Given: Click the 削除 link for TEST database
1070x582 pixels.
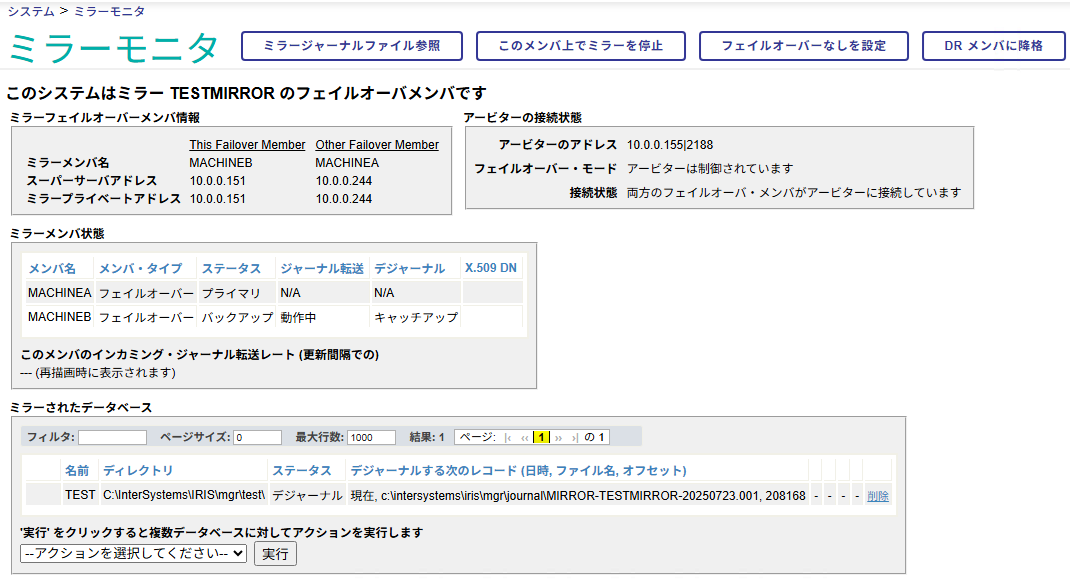Looking at the screenshot, I should (x=878, y=495).
